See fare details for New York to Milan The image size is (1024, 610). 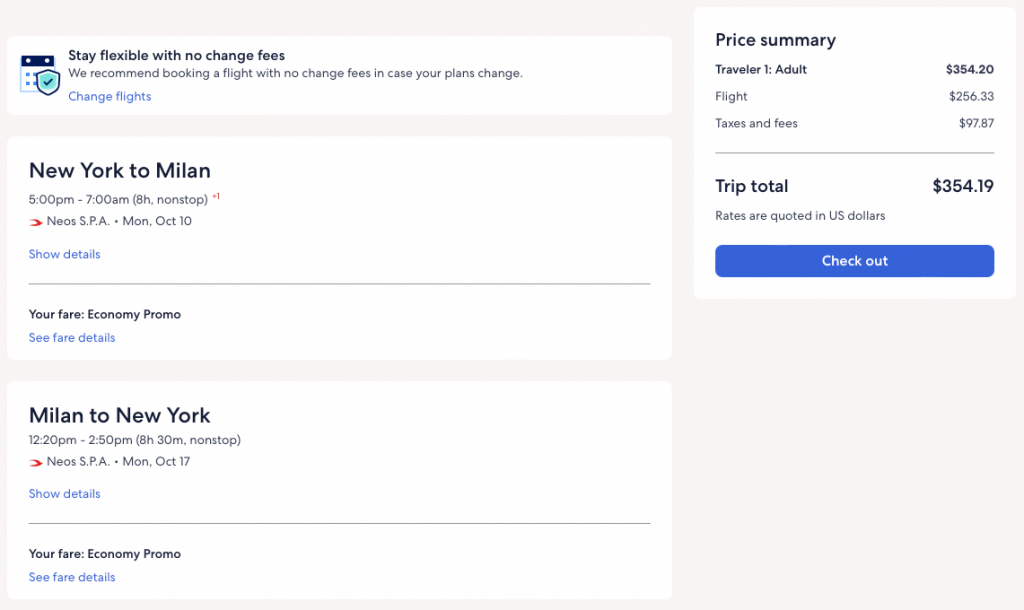click(x=71, y=338)
